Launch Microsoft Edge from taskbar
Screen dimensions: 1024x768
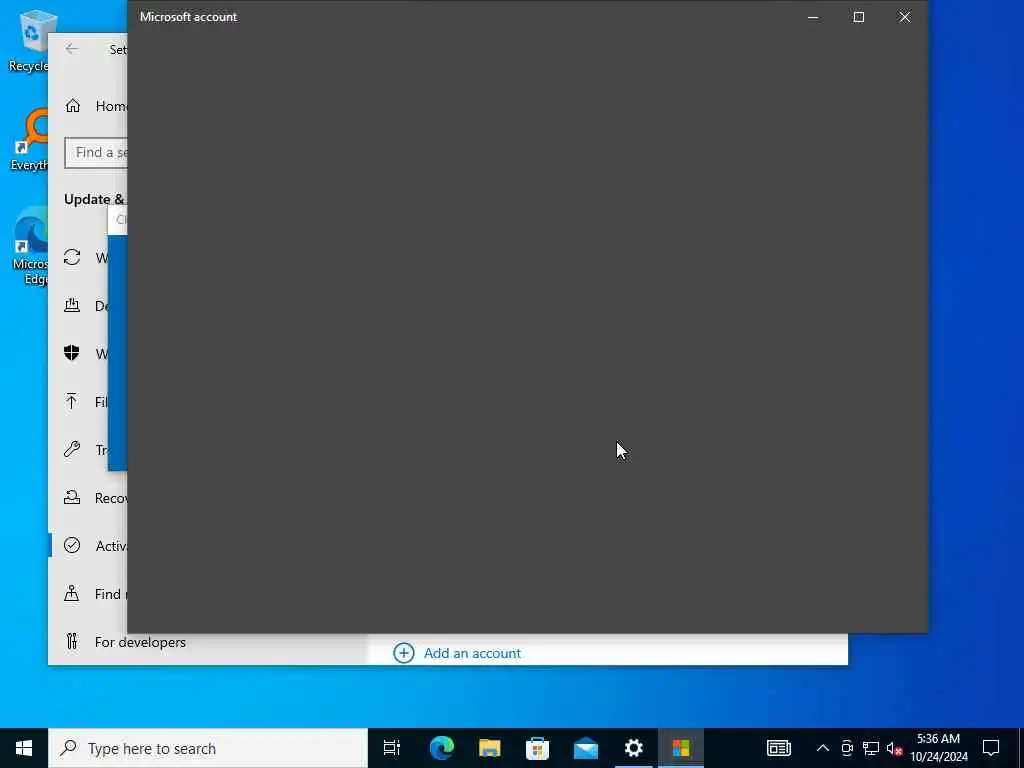(x=441, y=748)
